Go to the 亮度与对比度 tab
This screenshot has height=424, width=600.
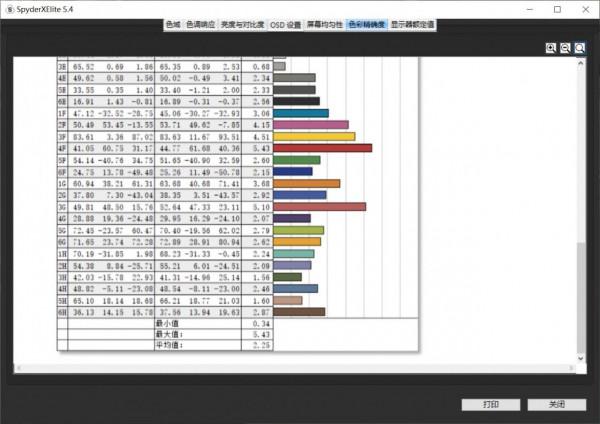coord(242,23)
